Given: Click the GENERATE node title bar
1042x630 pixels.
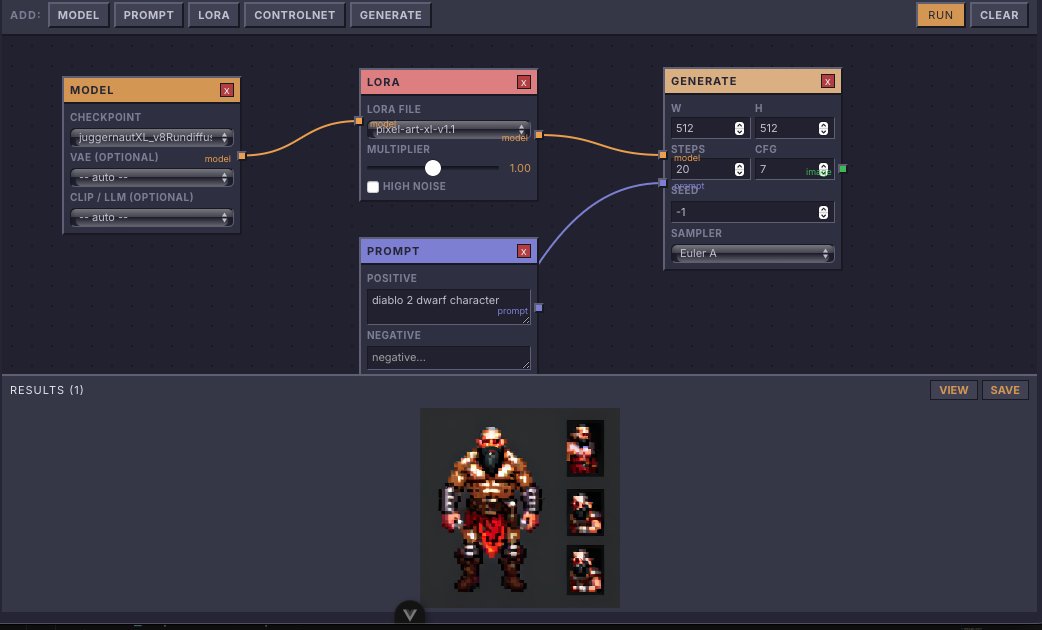Looking at the screenshot, I should 752,81.
